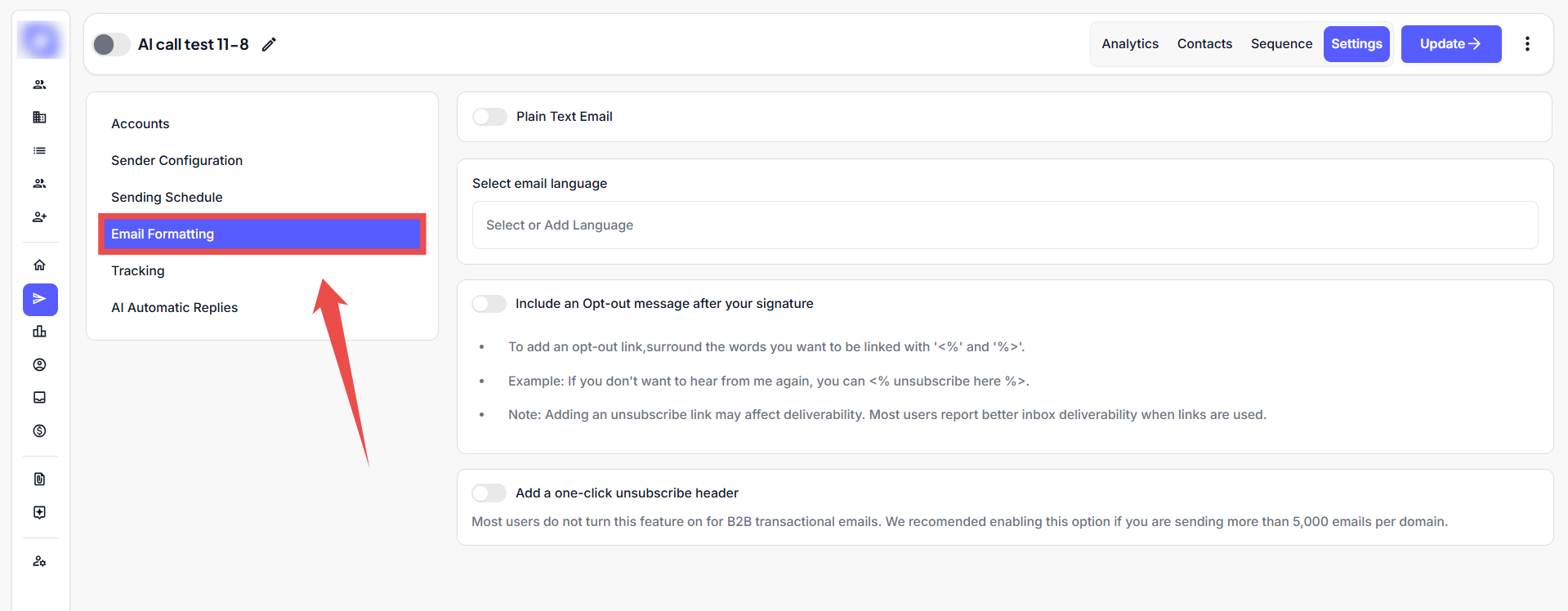Open the home icon in sidebar
The image size is (1568, 611).
[x=39, y=265]
